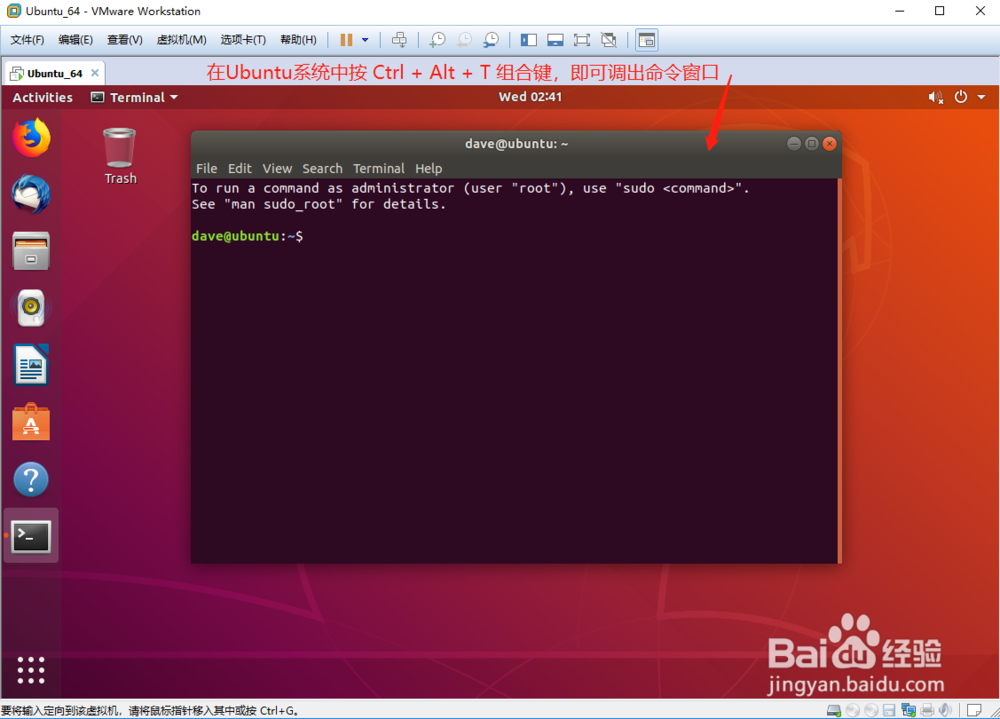Viewport: 1000px width, 719px height.
Task: Open the Terminal menu in terminal window
Action: coord(379,168)
